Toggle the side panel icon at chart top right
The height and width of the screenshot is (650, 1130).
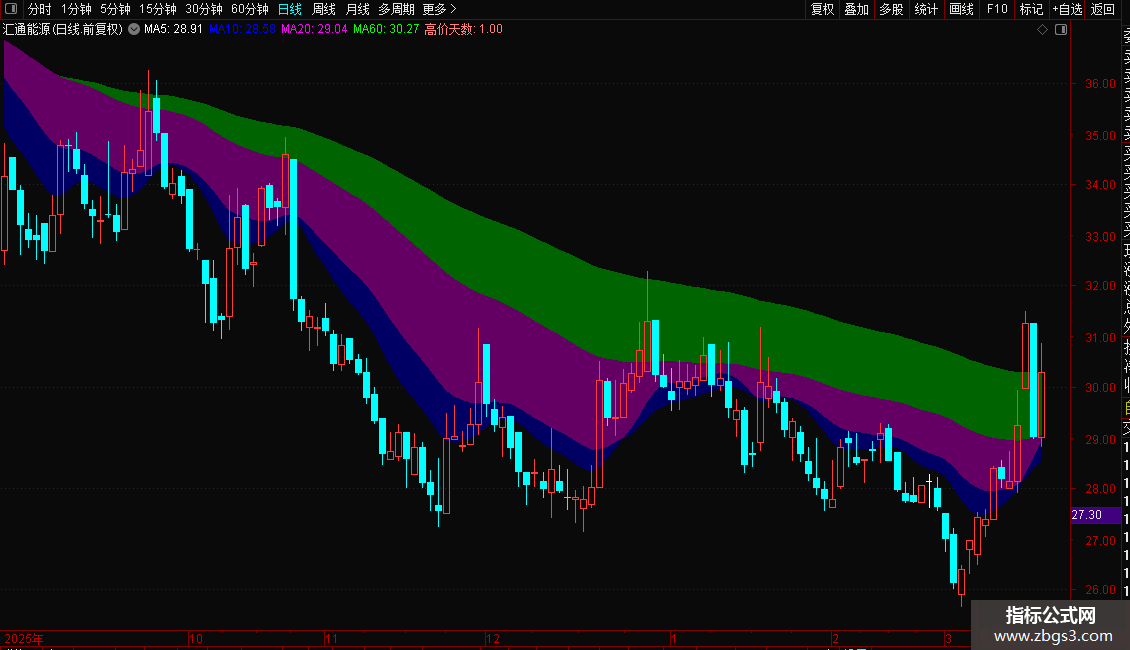click(x=1061, y=30)
